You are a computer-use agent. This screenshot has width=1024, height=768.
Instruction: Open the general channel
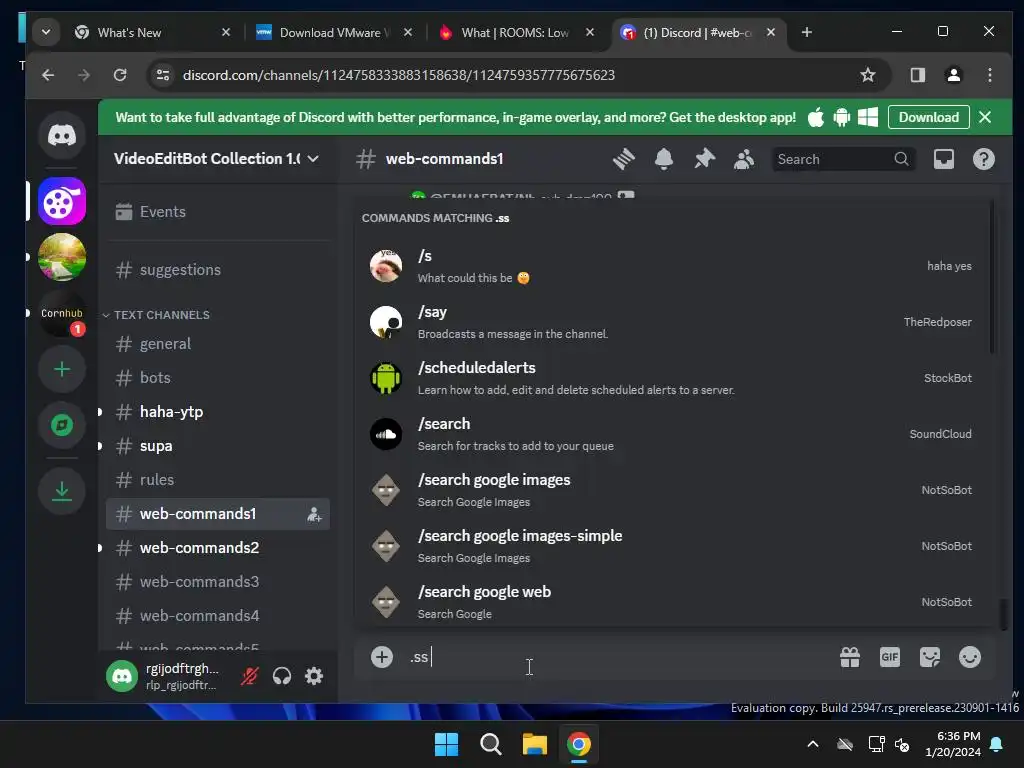click(217, 344)
